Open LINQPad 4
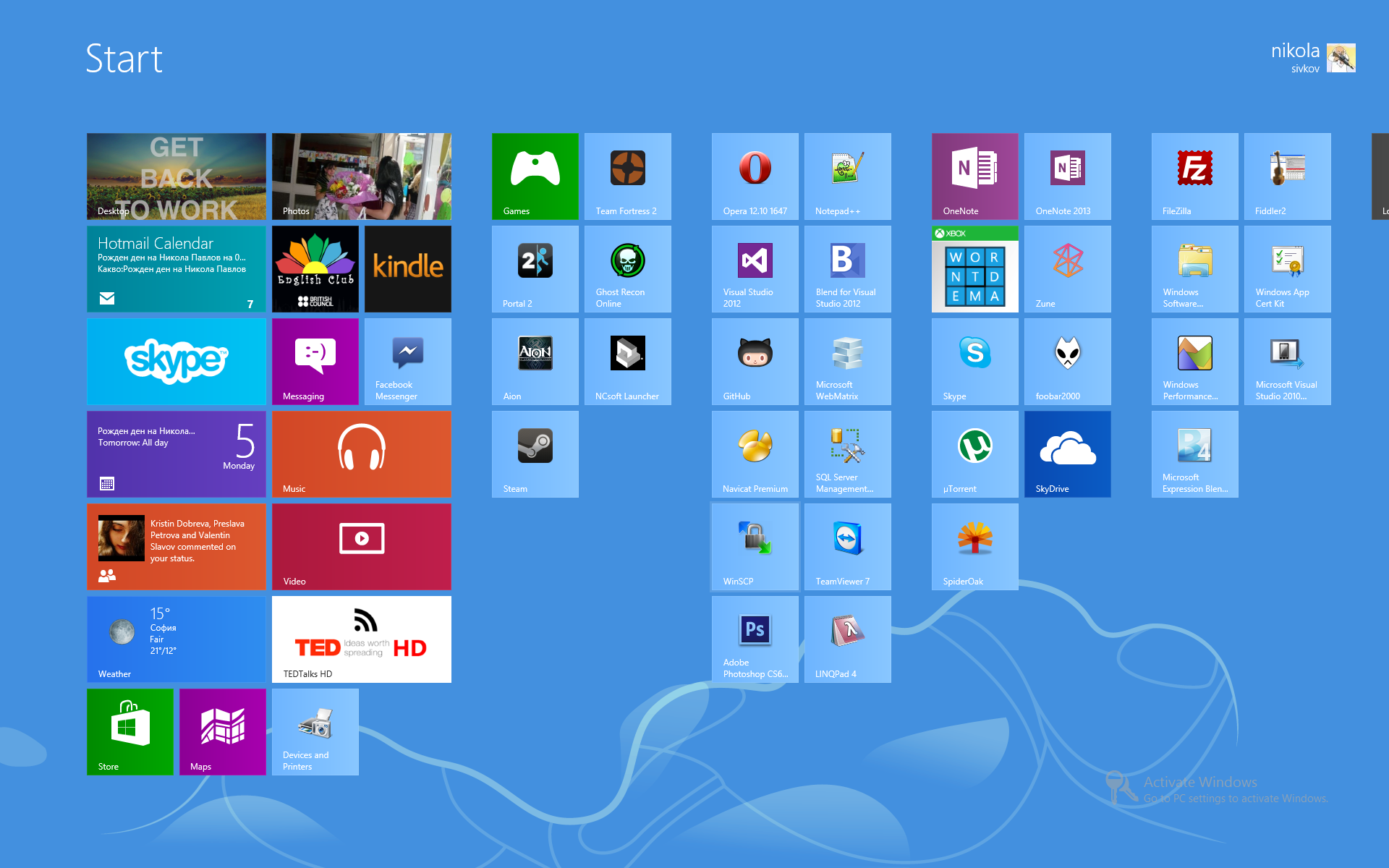1389x868 pixels. pyautogui.click(x=848, y=639)
